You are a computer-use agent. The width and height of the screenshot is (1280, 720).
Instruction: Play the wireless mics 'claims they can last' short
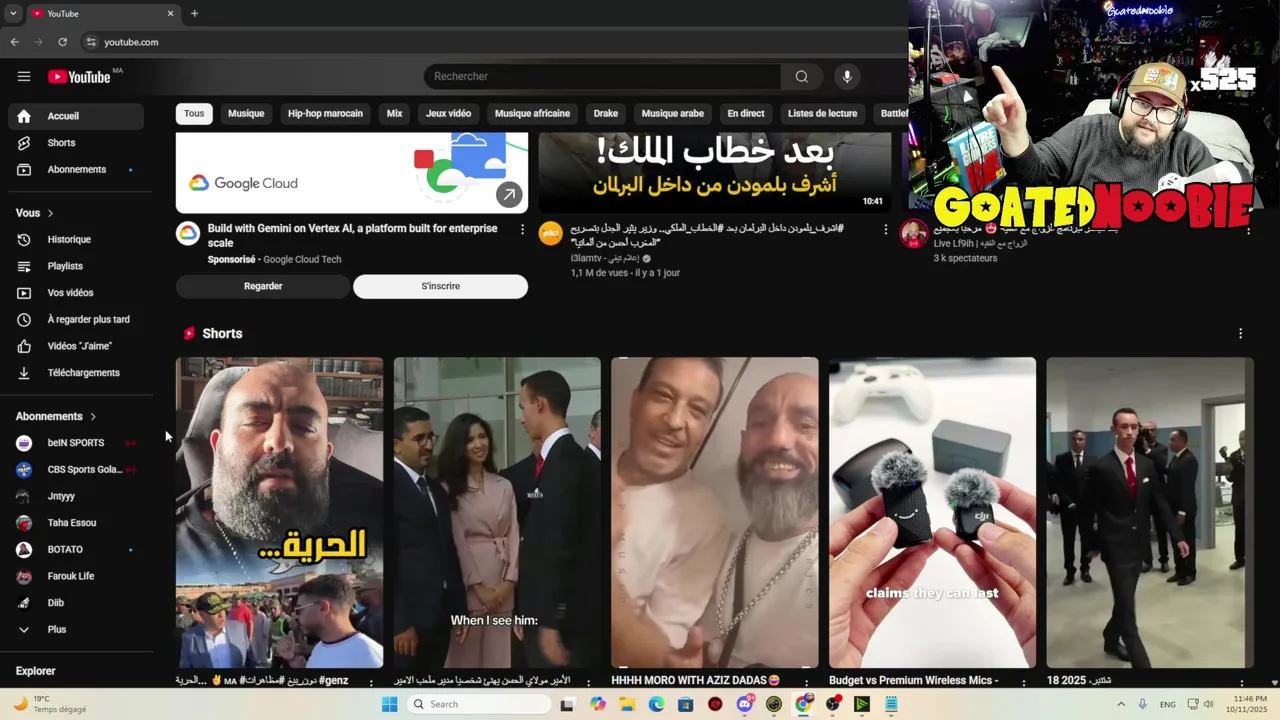[x=932, y=512]
